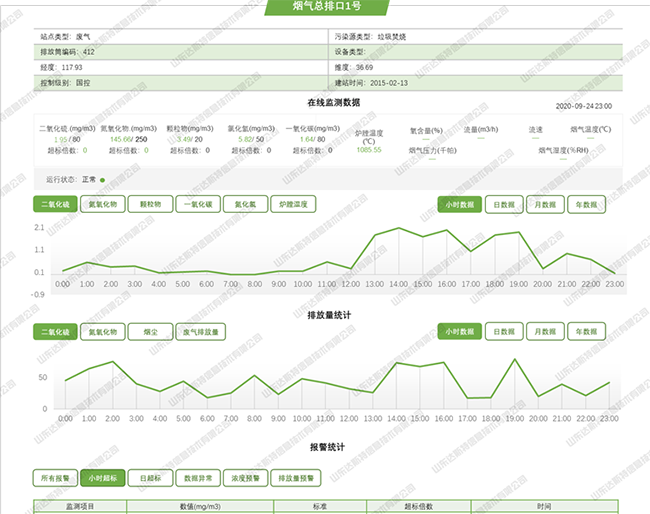Select 排放量预警 alarm filter
Viewport: 650px width, 514px height.
pos(294,478)
